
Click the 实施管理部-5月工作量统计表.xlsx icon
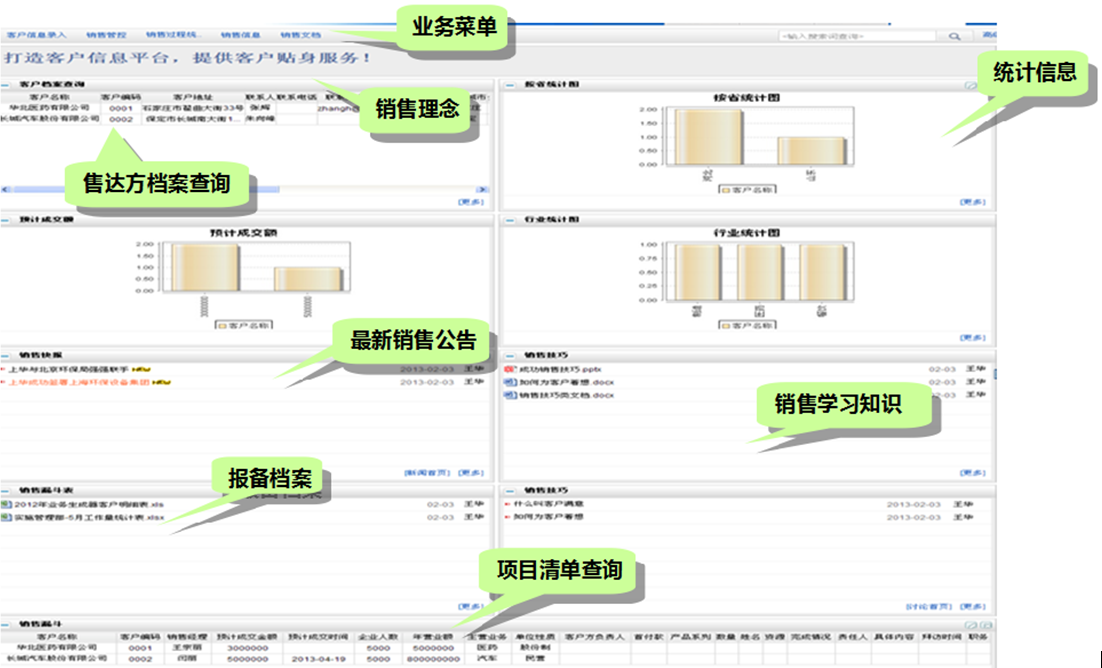[6, 518]
